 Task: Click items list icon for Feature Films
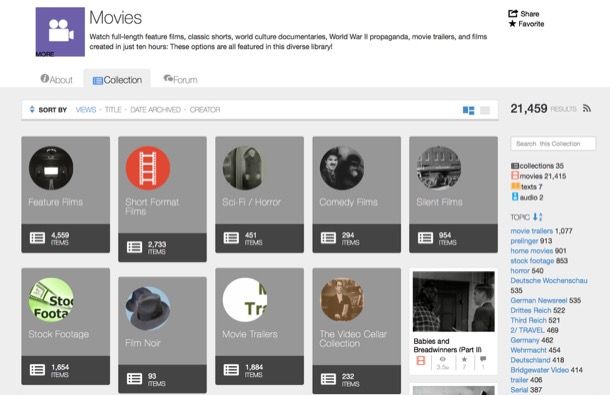click(x=37, y=238)
